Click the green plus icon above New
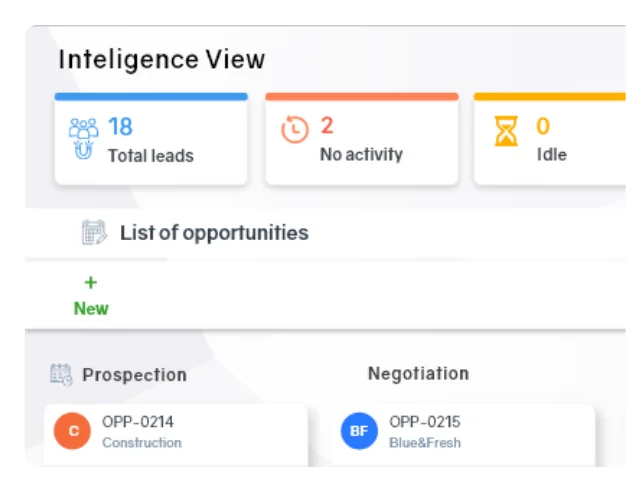The width and height of the screenshot is (626, 492). [x=90, y=283]
